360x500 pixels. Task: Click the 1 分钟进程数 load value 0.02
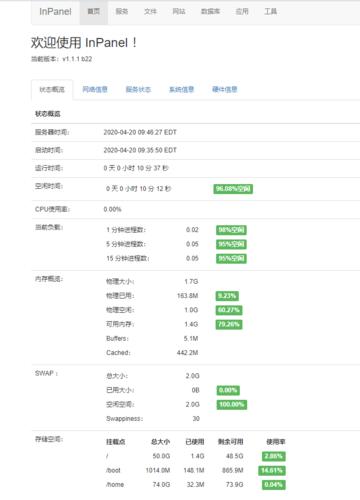[192, 230]
